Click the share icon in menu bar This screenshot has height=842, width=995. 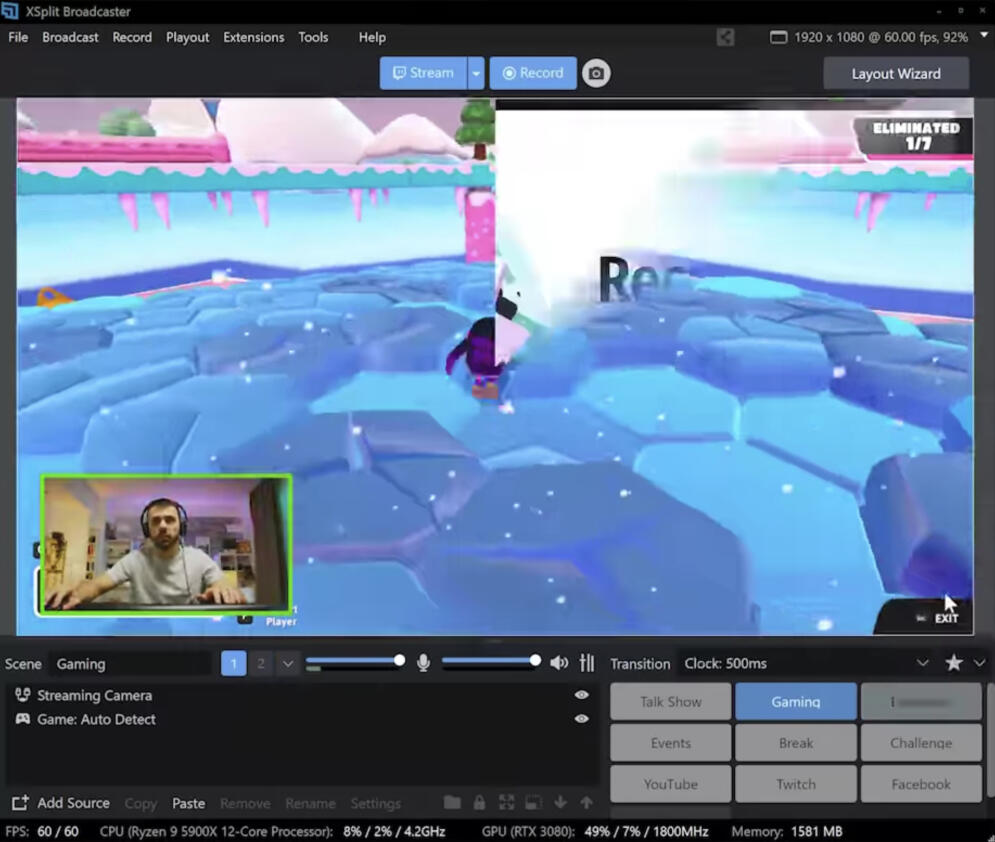[x=725, y=37]
